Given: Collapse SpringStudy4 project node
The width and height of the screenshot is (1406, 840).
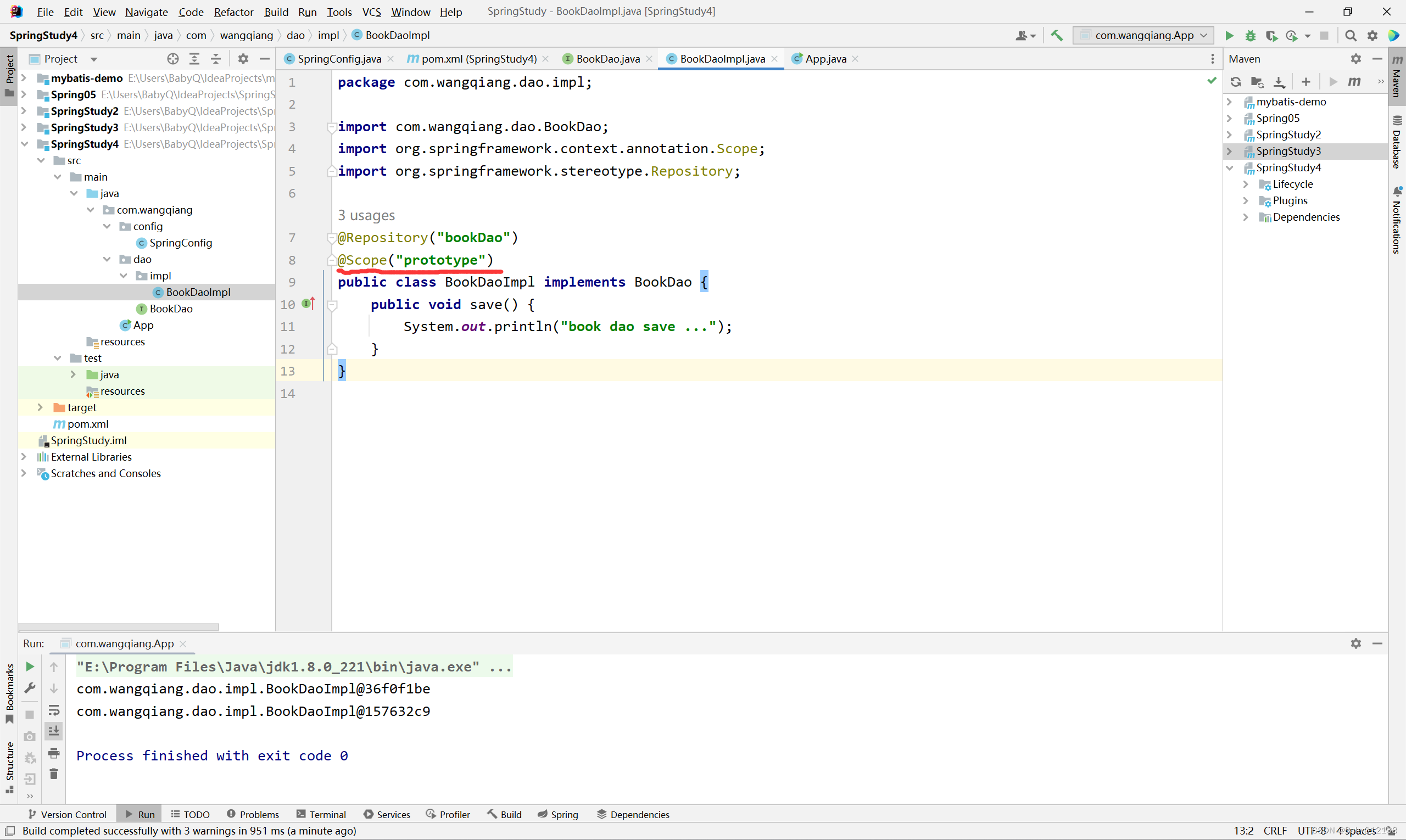Looking at the screenshot, I should 24,144.
